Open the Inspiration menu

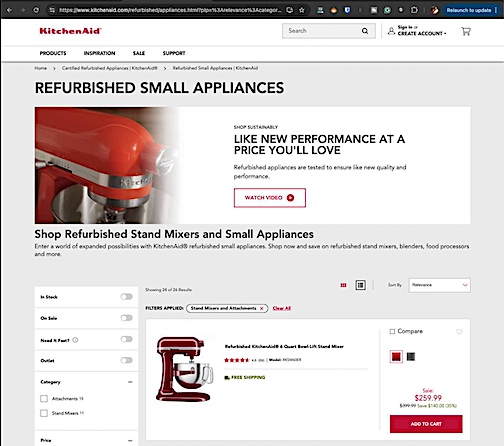point(99,53)
